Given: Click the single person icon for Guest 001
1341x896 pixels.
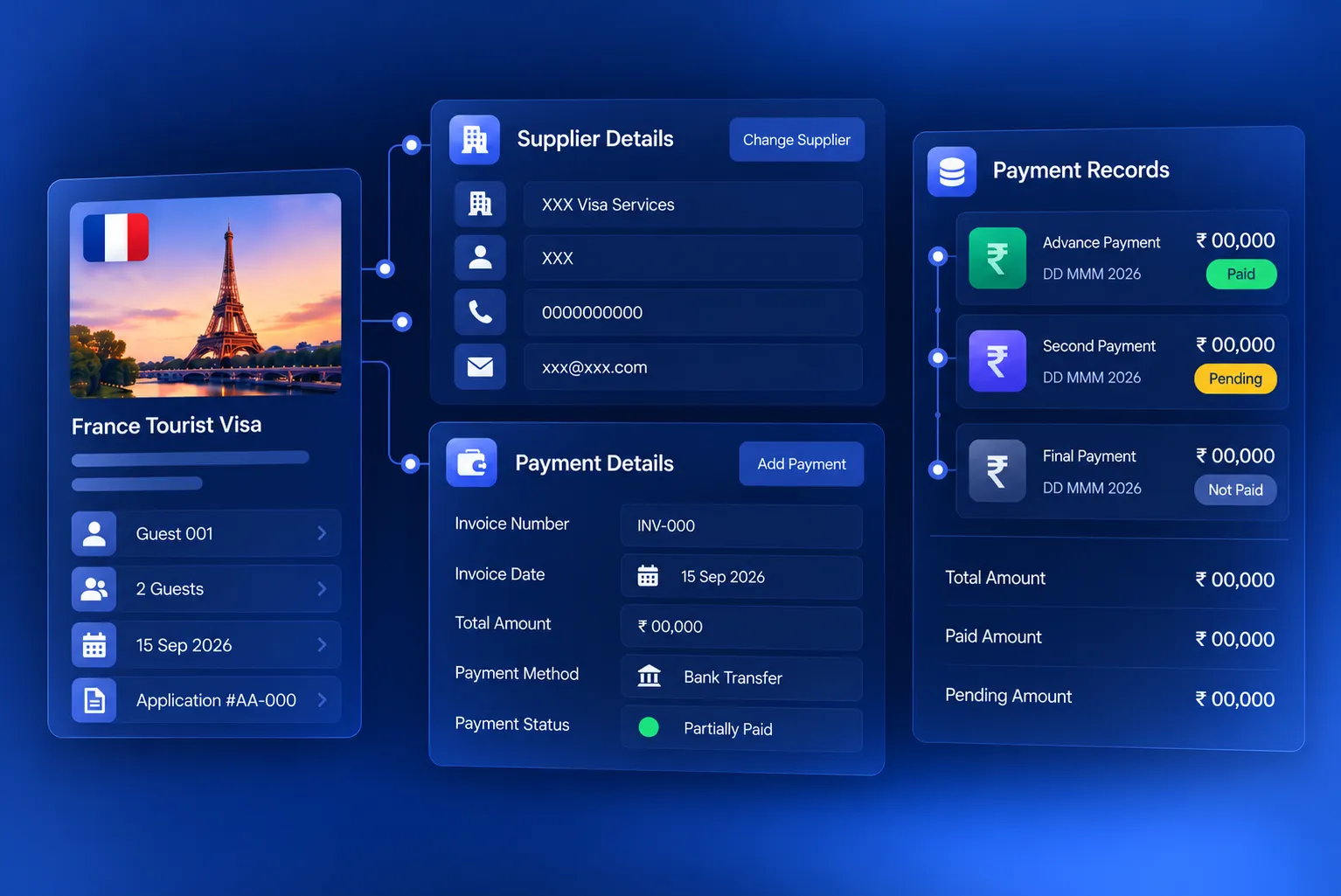Looking at the screenshot, I should coord(94,533).
